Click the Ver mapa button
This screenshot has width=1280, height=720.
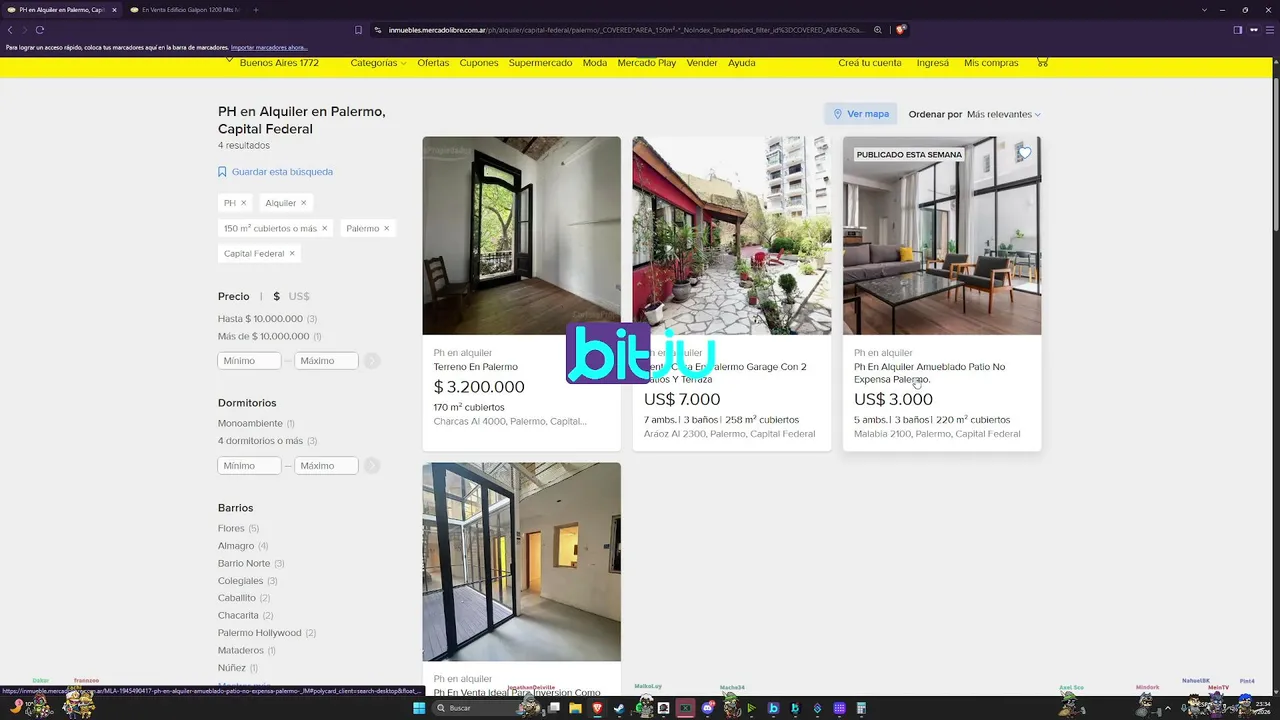tap(860, 114)
